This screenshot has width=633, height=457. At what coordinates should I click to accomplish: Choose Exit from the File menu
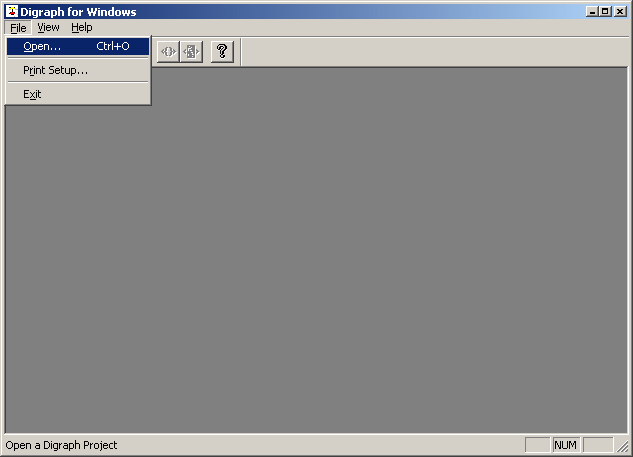(x=78, y=94)
